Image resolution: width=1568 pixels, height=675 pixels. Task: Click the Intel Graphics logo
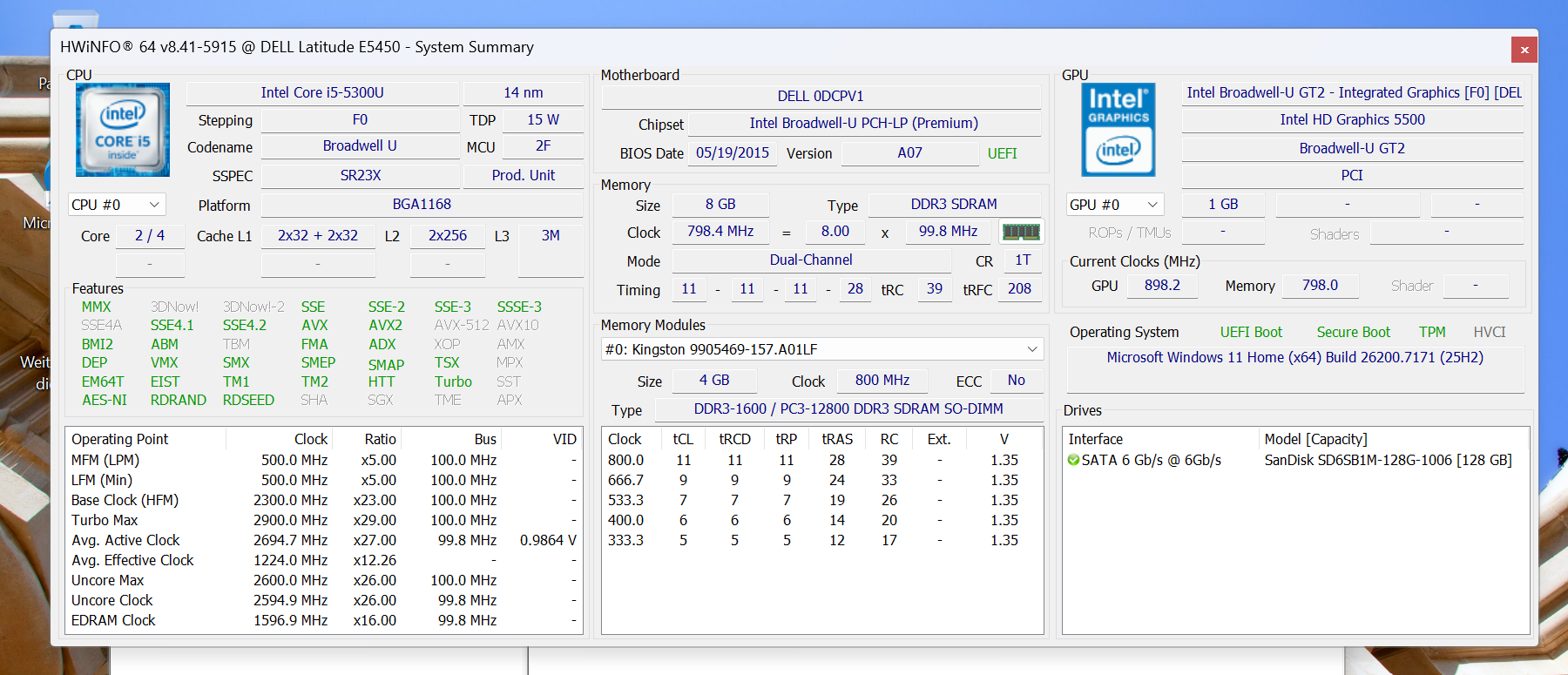point(1119,130)
